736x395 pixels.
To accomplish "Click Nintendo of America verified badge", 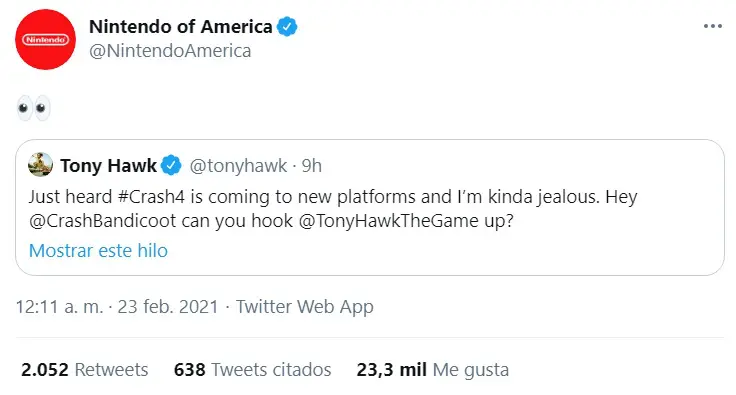I will (x=287, y=27).
